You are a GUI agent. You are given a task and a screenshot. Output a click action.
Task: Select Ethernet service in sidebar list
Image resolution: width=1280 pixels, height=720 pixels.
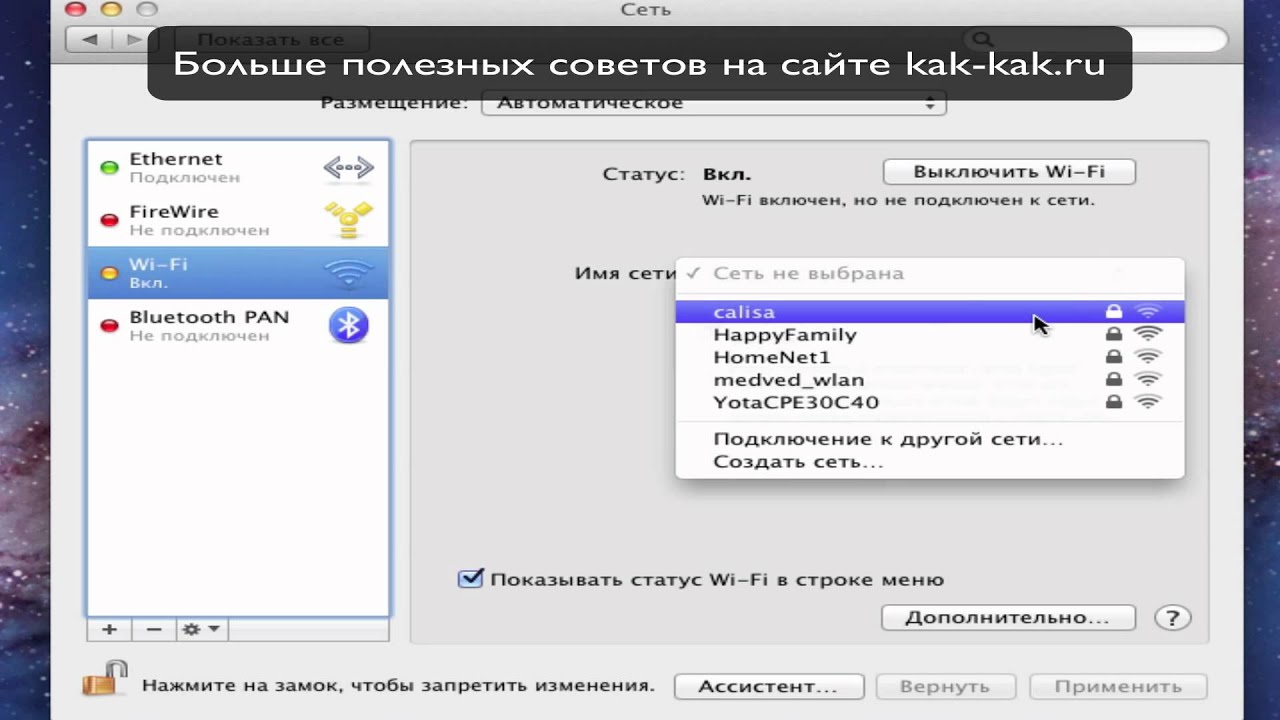[200, 167]
